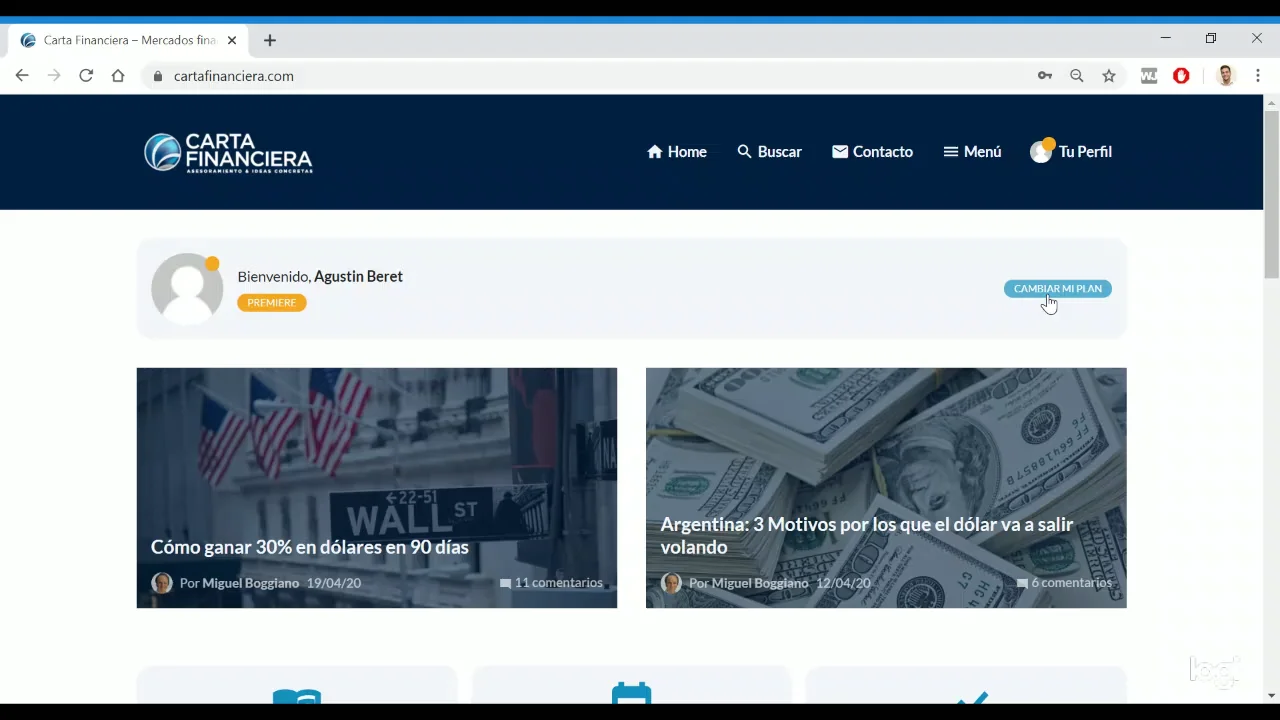This screenshot has height=720, width=1280.
Task: Click the red circular extension icon
Action: click(1181, 76)
